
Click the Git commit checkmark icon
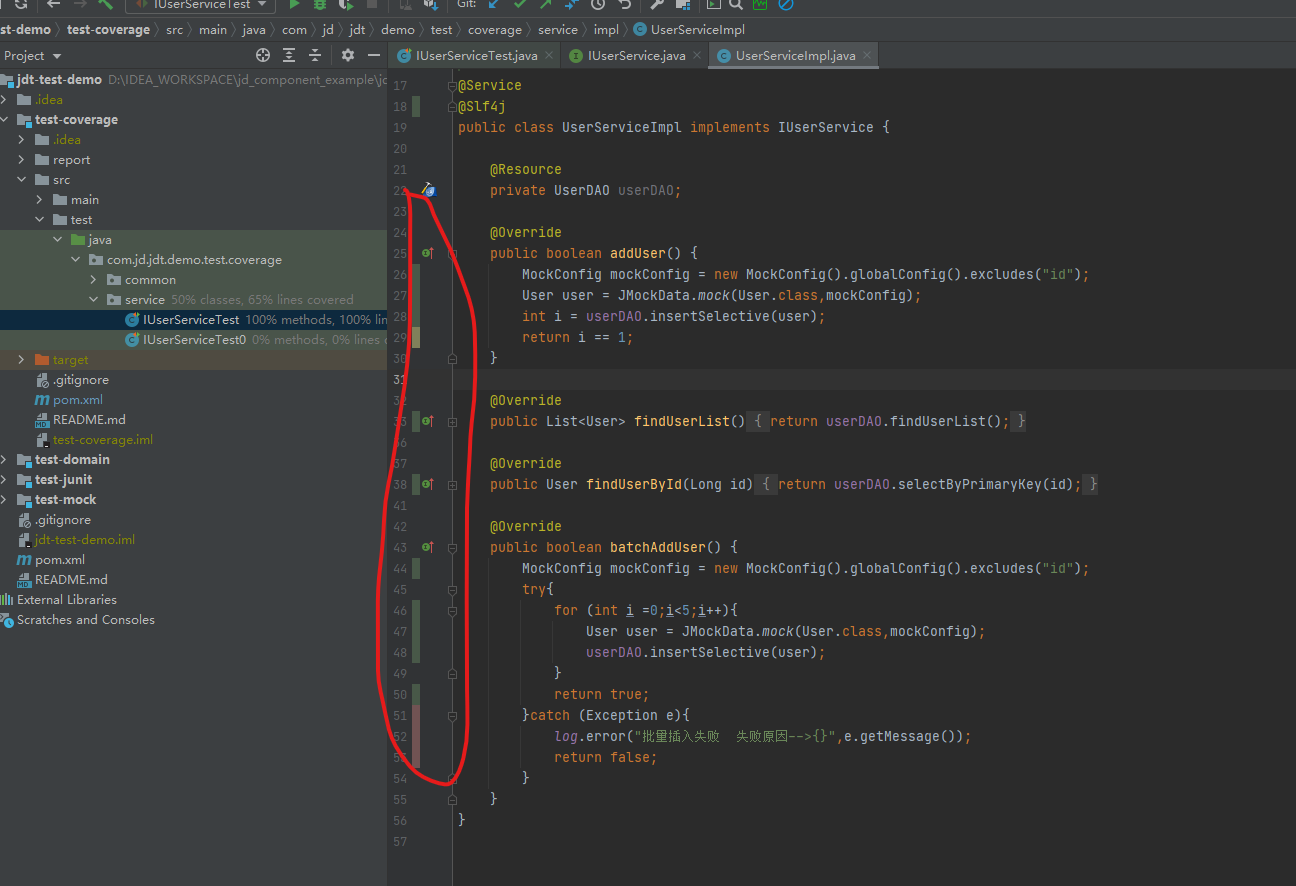[520, 5]
